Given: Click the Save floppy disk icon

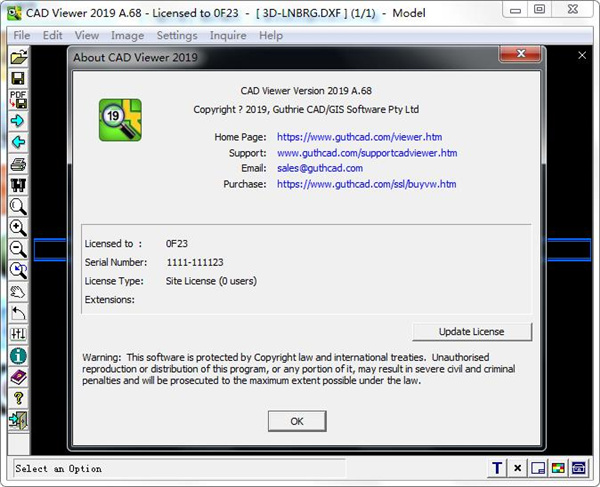Looking at the screenshot, I should click(x=18, y=78).
